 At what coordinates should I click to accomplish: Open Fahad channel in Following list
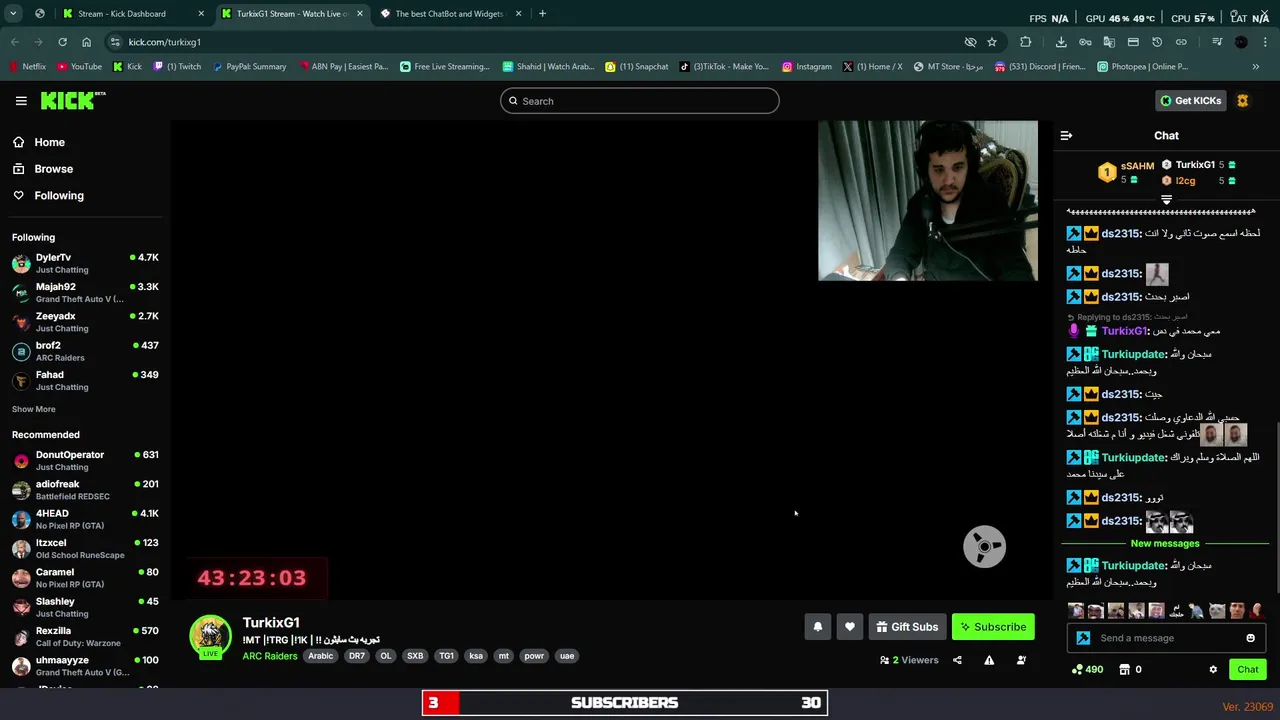point(85,380)
